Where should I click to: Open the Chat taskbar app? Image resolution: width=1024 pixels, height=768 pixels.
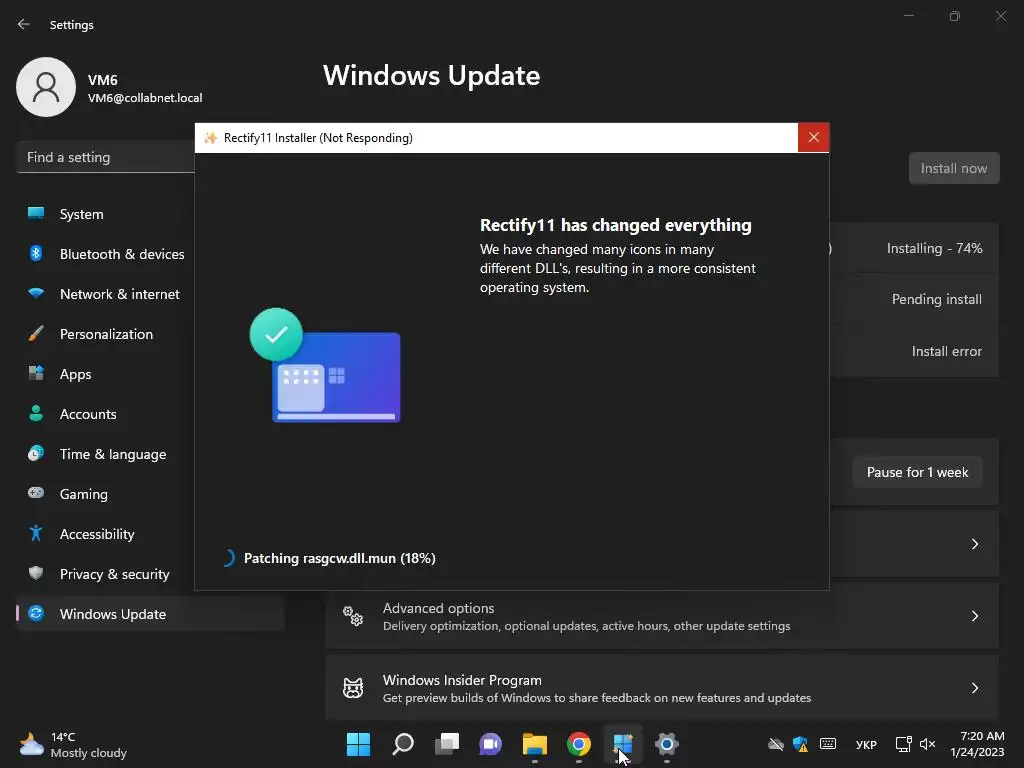[490, 744]
